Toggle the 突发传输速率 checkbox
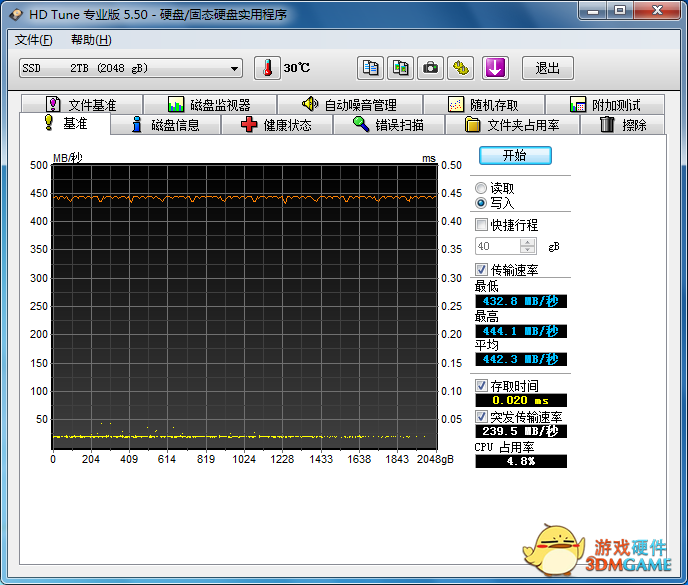The height and width of the screenshot is (585, 688). pos(481,416)
